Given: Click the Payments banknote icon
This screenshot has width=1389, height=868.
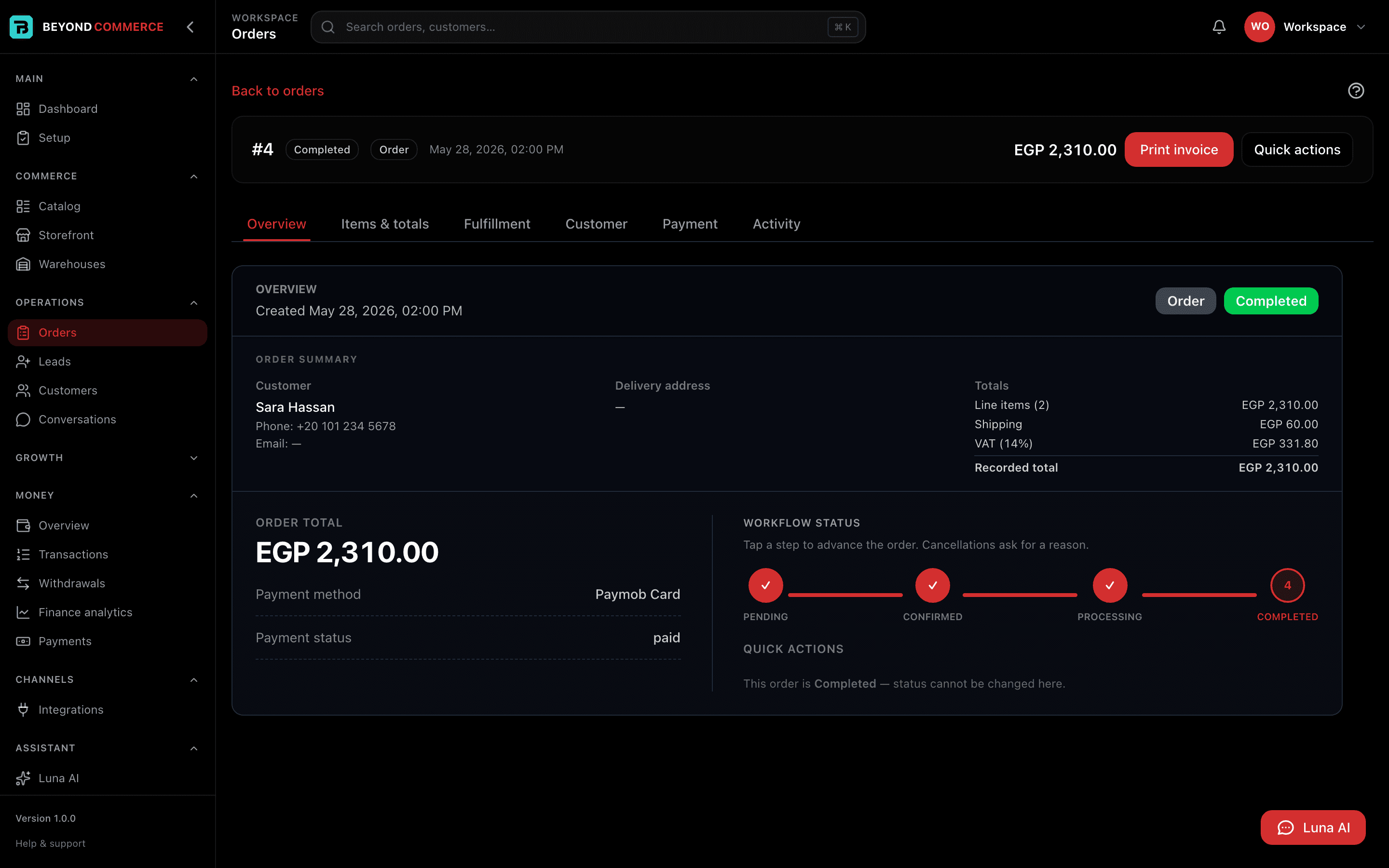Looking at the screenshot, I should (x=23, y=641).
